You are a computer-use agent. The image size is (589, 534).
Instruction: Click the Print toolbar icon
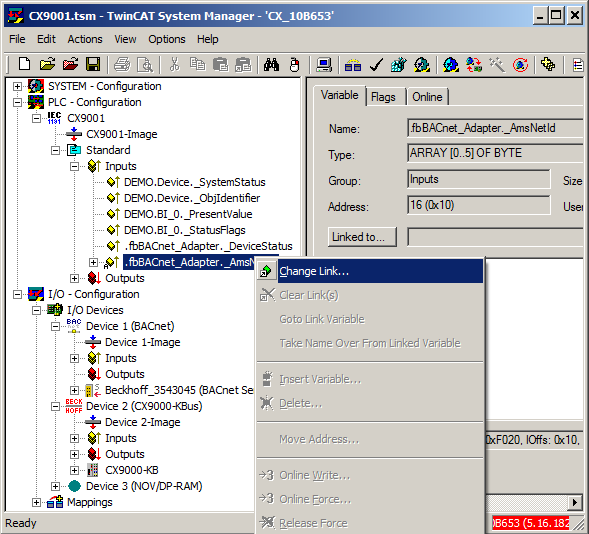coord(122,64)
